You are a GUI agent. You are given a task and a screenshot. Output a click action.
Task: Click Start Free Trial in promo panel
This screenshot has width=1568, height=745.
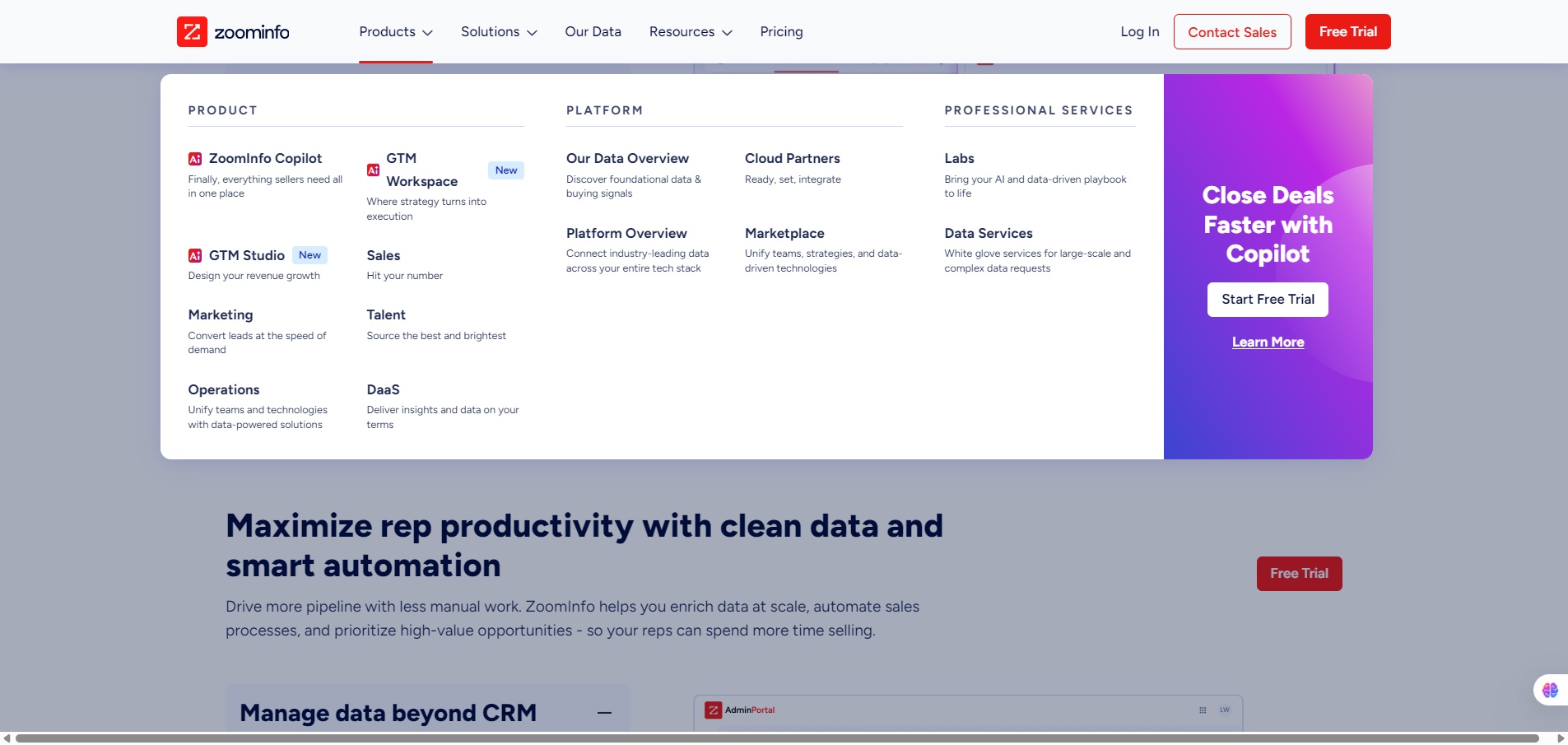(1268, 300)
